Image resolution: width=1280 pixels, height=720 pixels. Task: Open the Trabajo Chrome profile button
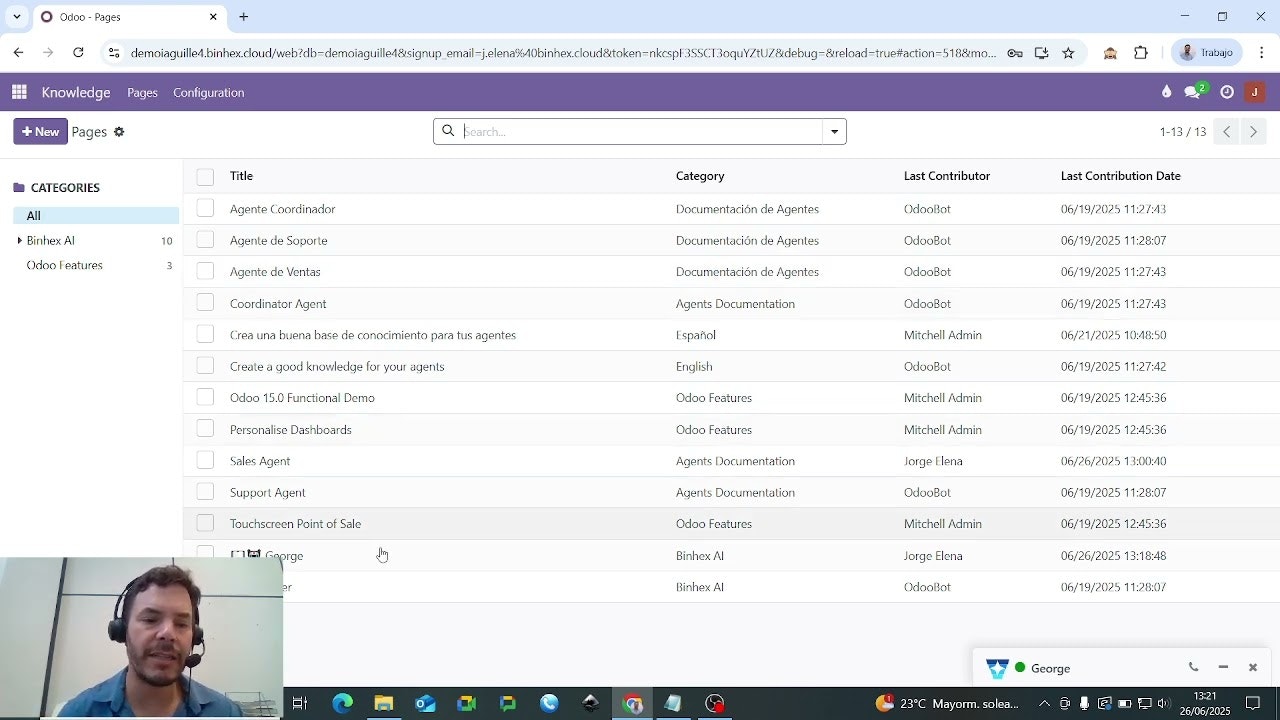tap(1208, 53)
